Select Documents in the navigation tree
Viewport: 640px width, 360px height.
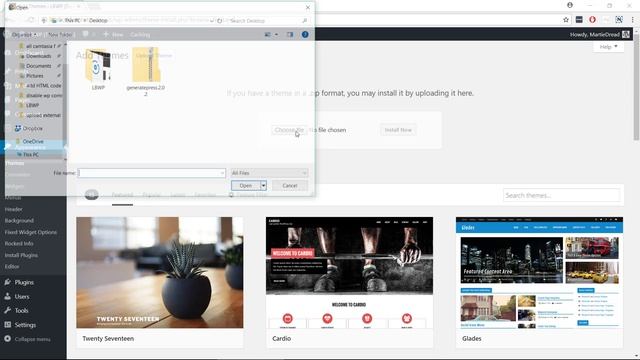click(38, 66)
